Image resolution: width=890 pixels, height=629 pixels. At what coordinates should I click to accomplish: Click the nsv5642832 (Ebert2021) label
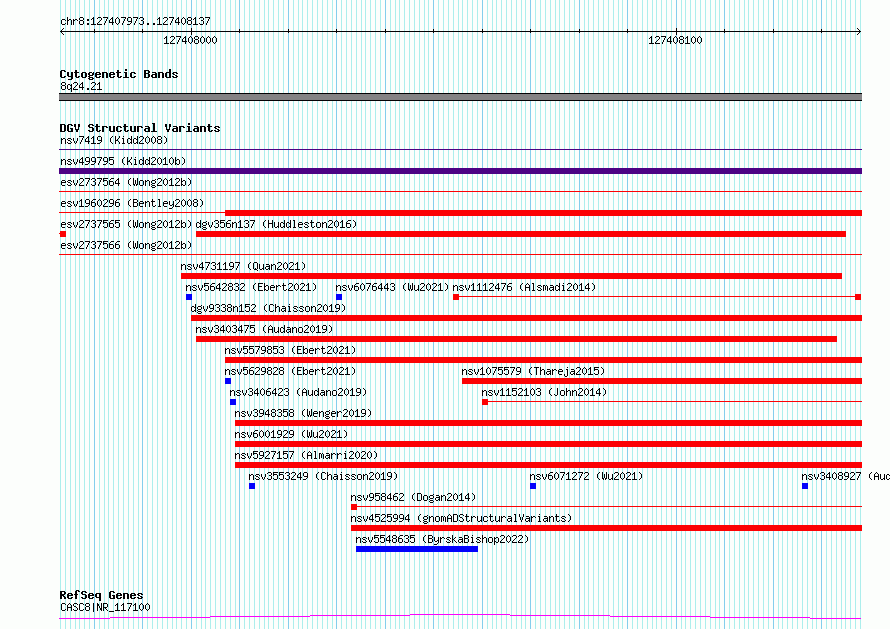pos(251,287)
